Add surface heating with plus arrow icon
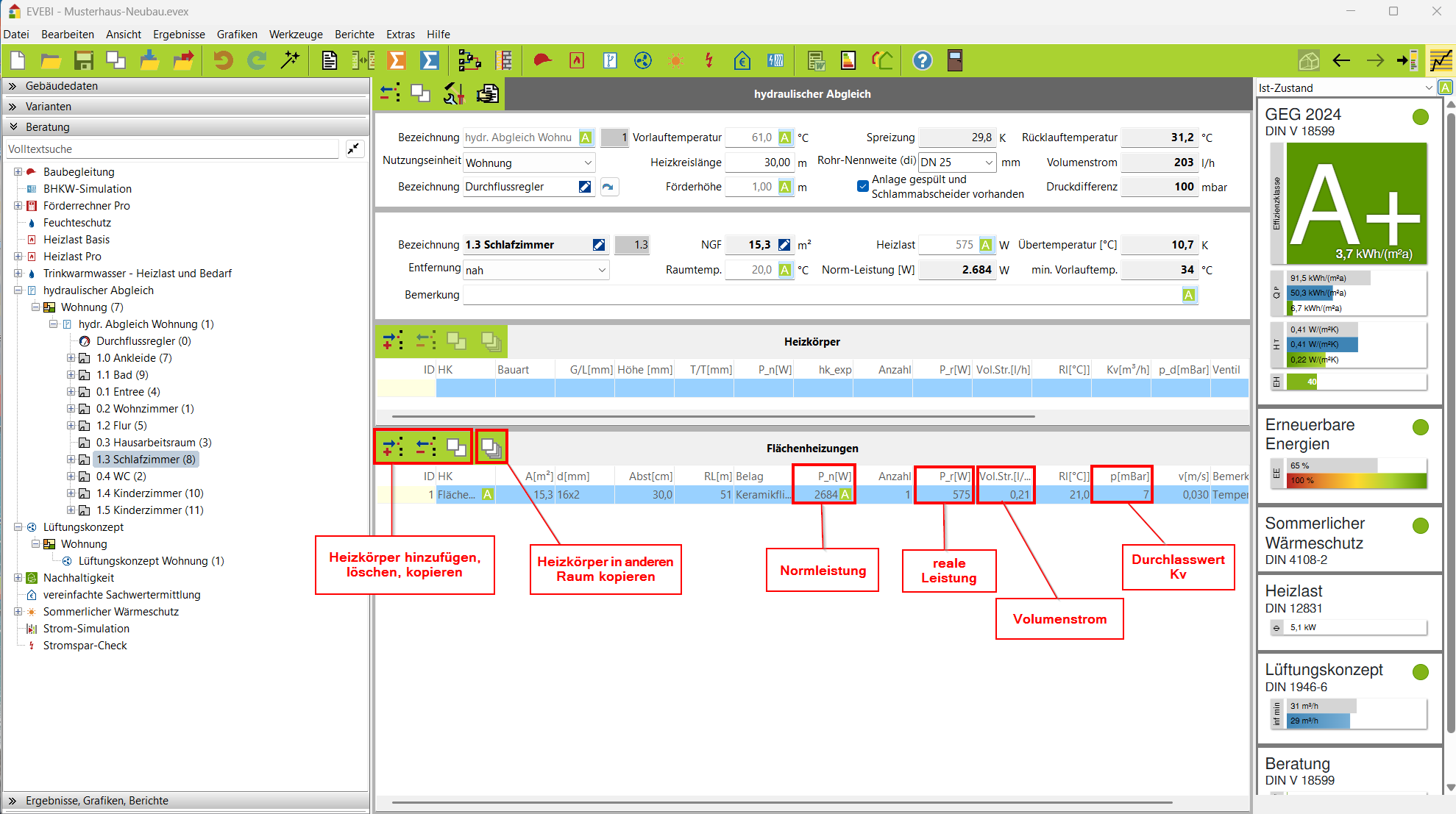 392,446
